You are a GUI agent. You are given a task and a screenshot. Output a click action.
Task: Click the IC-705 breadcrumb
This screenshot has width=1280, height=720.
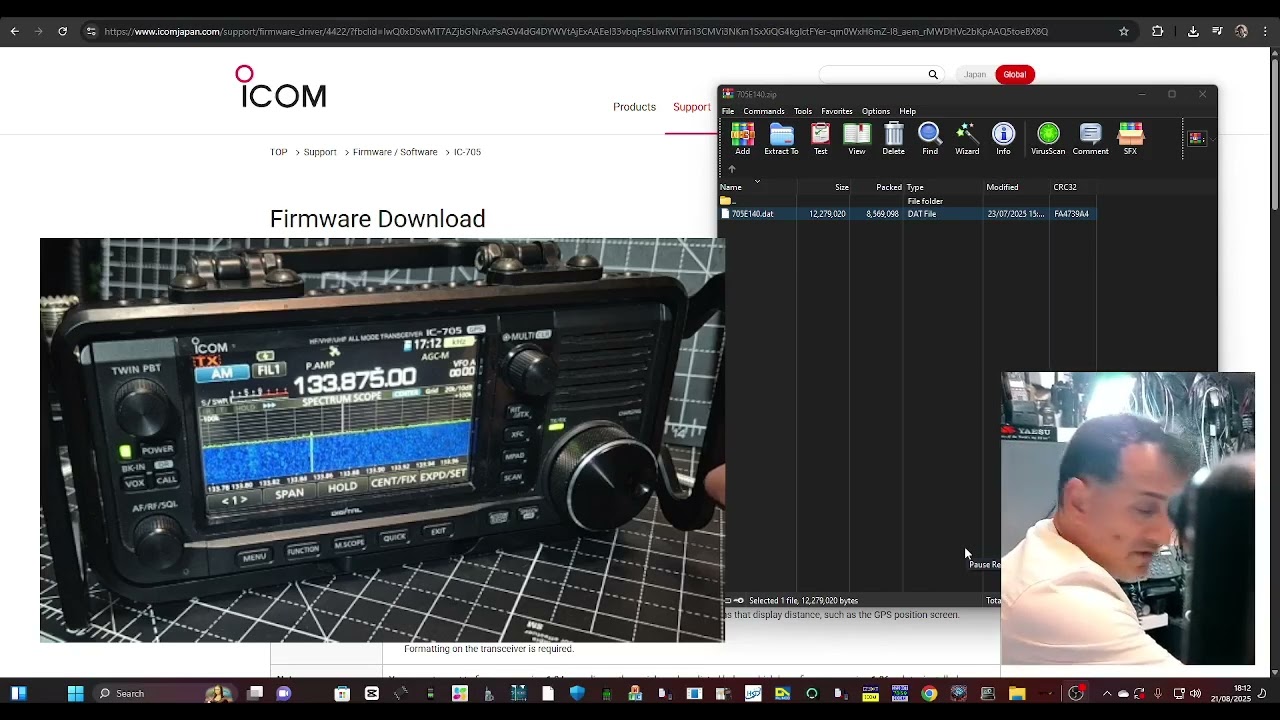pyautogui.click(x=467, y=152)
